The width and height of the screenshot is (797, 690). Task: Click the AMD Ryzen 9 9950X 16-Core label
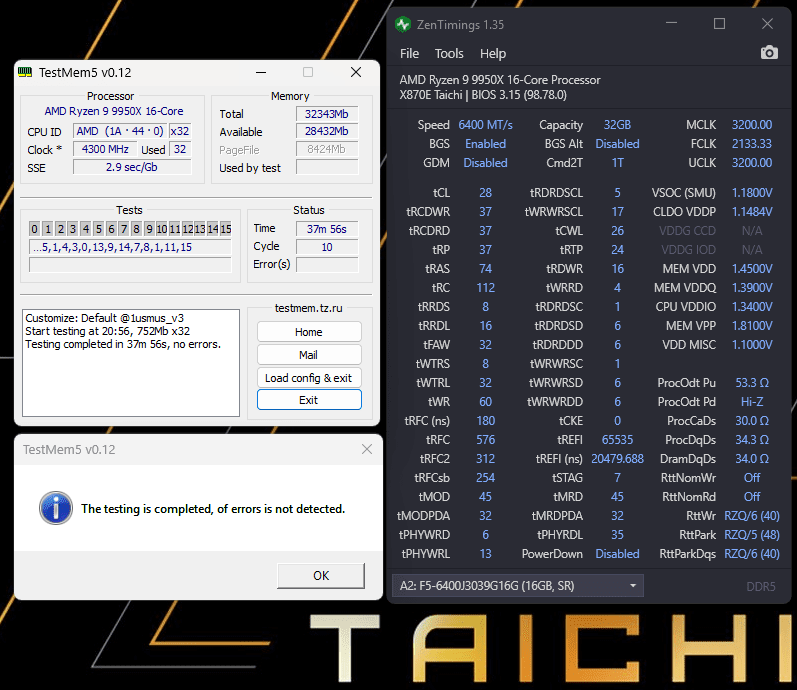(114, 111)
